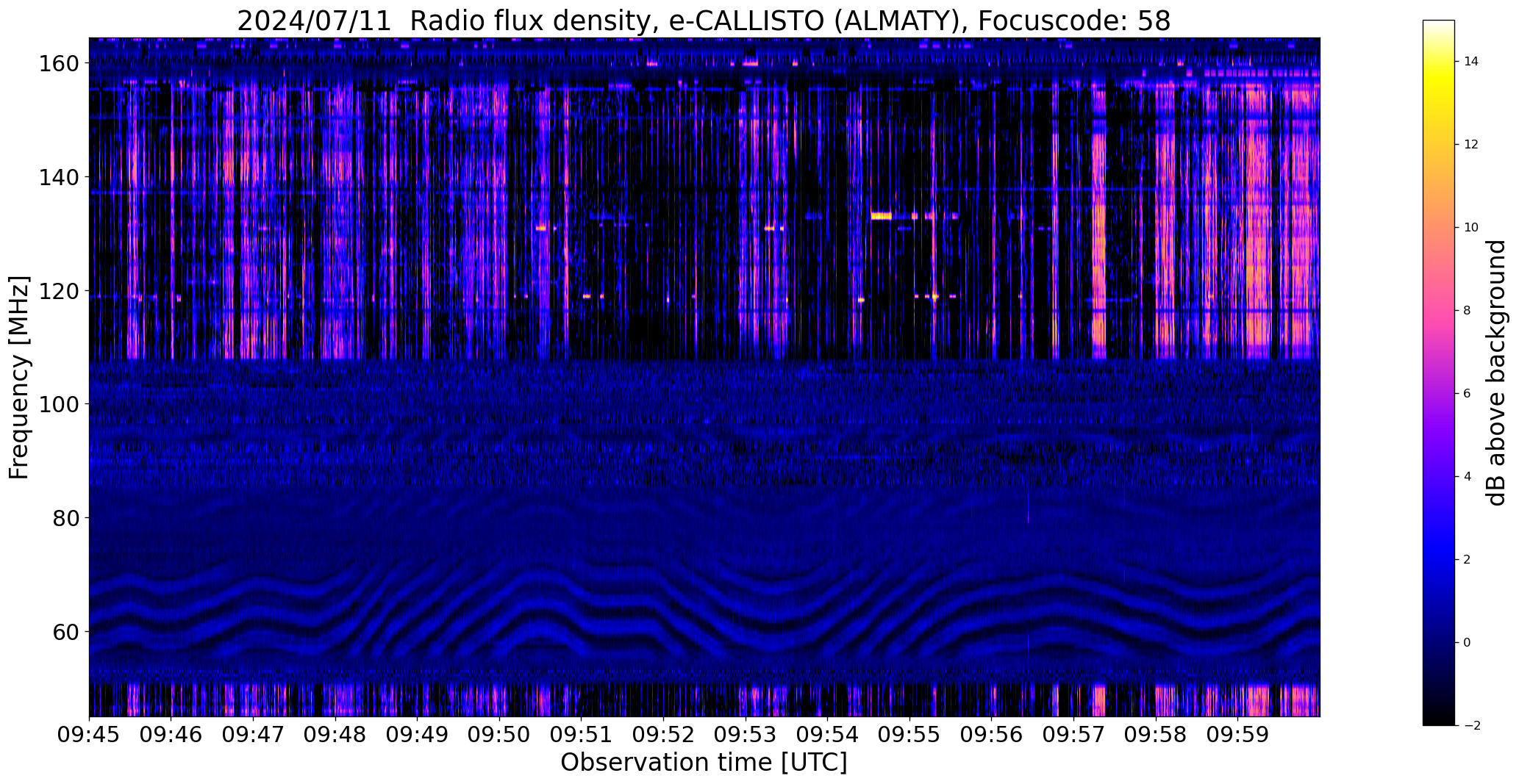
Task: Click the colorbar tick value 10
Action: 1471,228
